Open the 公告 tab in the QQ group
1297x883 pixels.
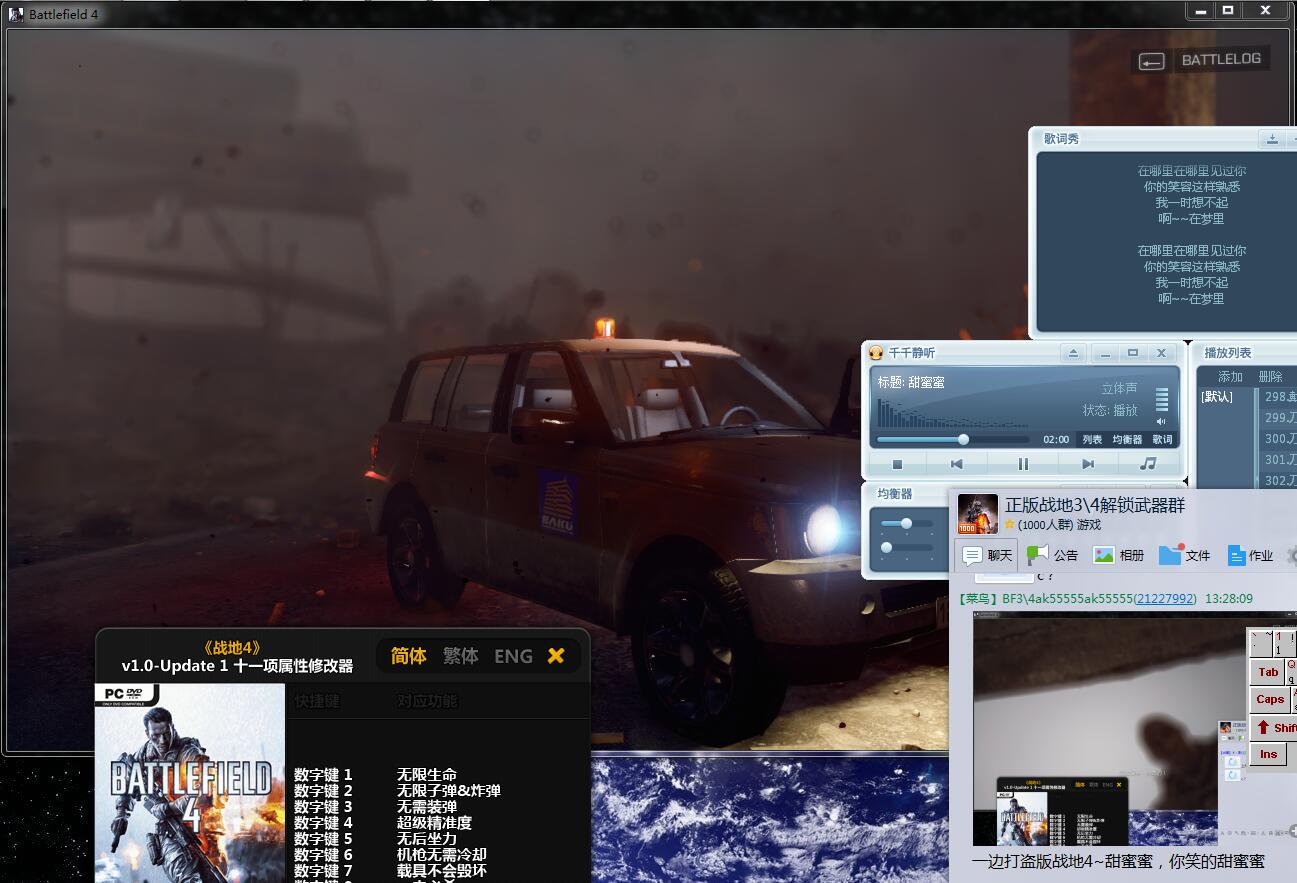(1052, 555)
